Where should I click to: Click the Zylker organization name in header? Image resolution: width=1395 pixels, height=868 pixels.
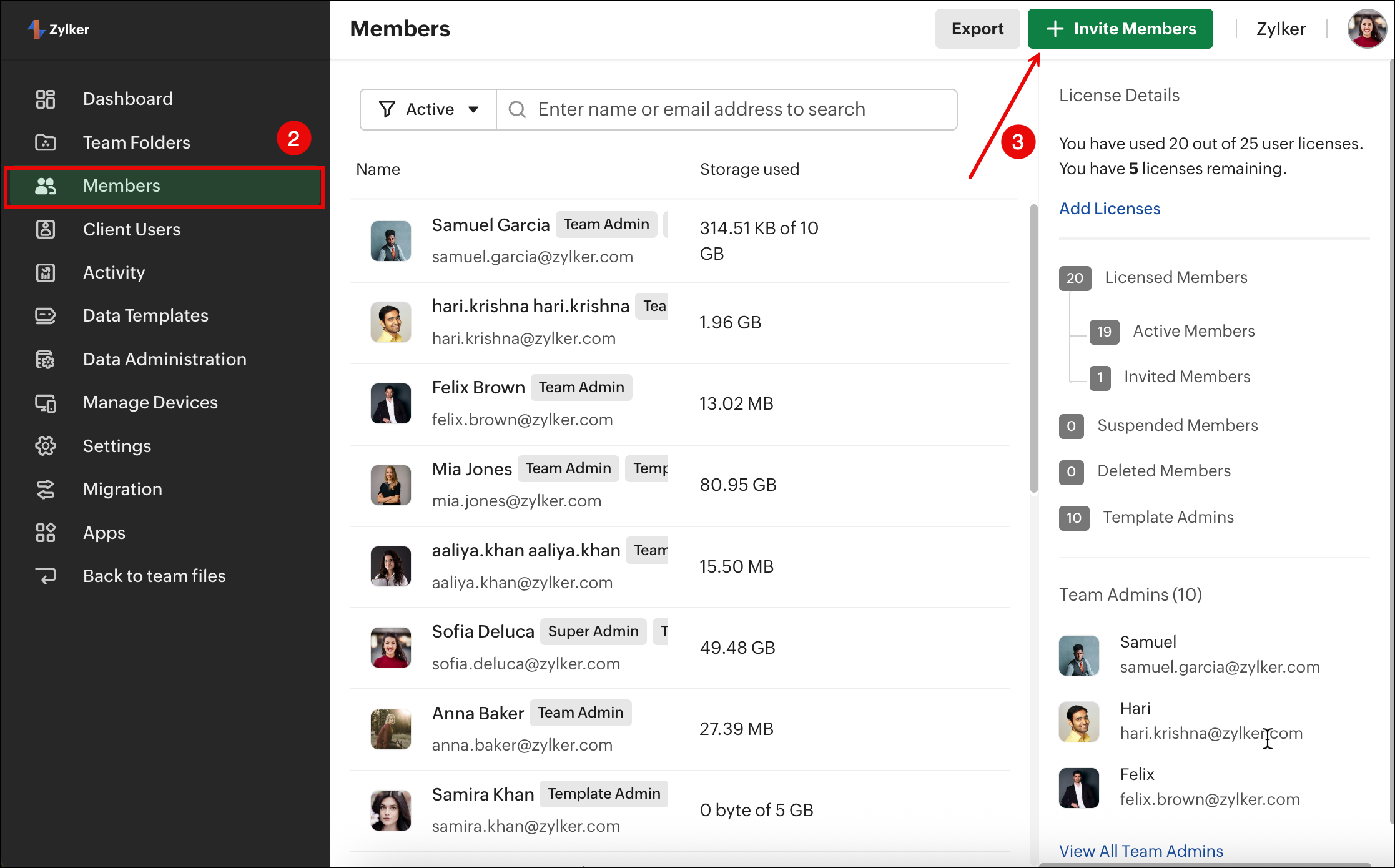point(1281,29)
